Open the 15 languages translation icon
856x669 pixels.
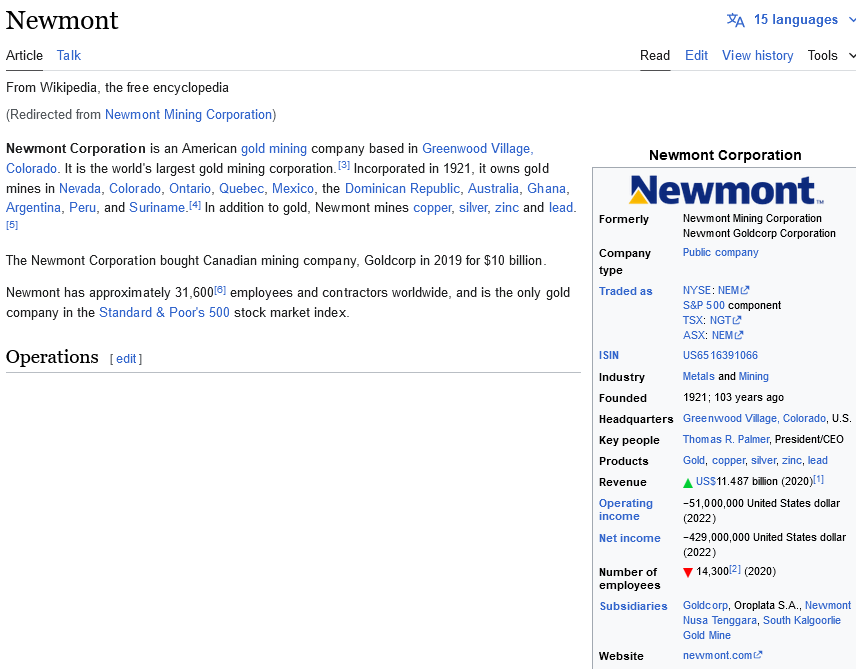pos(735,20)
